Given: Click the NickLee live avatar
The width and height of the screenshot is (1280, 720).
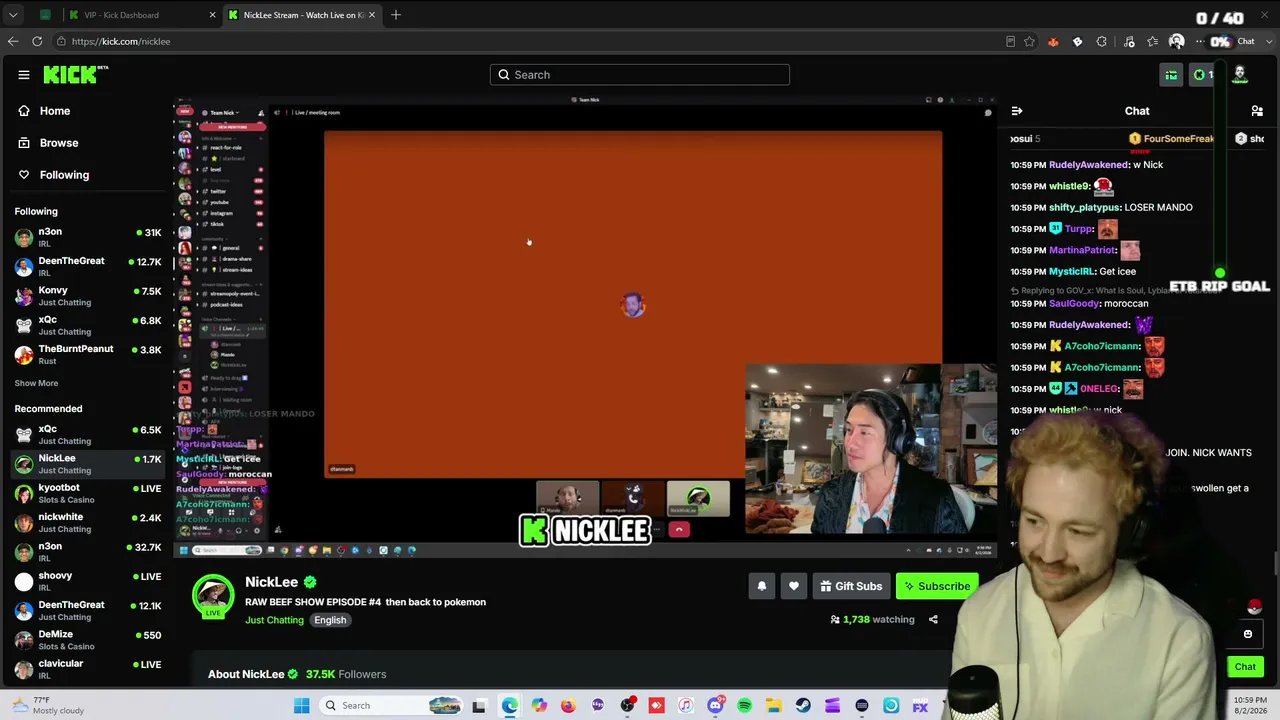Looking at the screenshot, I should pos(213,596).
